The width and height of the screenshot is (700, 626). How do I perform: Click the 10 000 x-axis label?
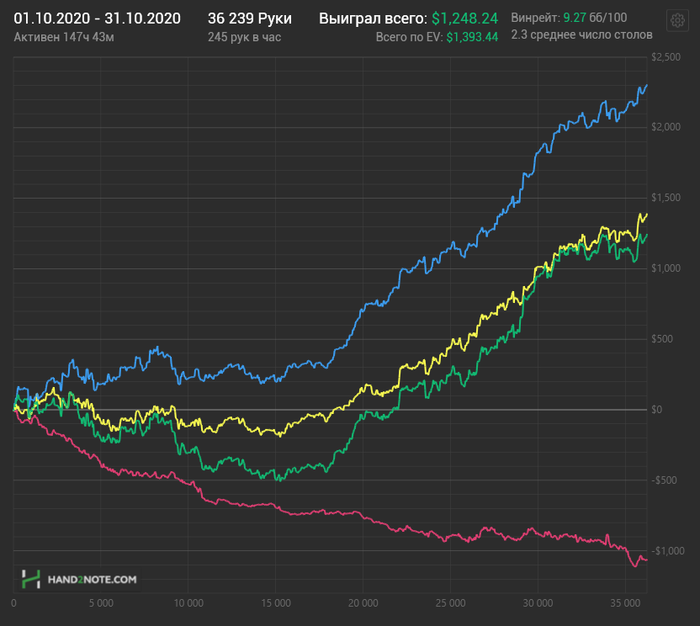(x=188, y=603)
